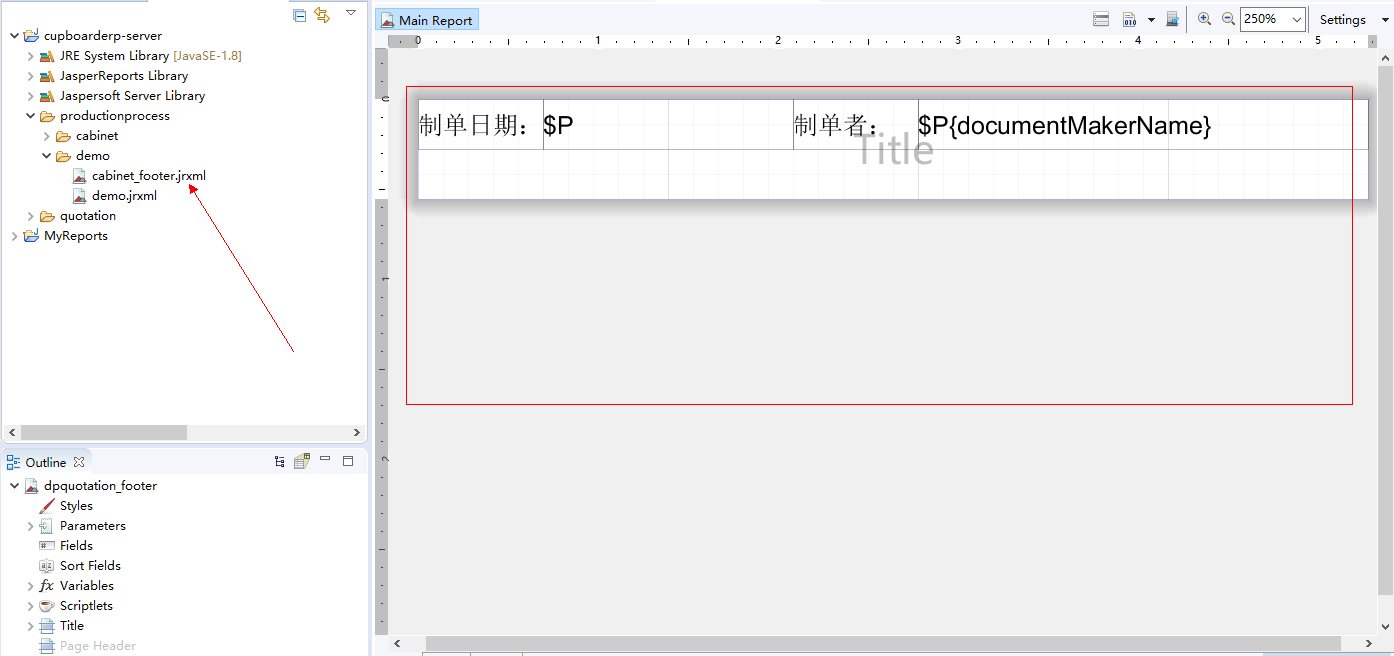Select the cabinet folder
This screenshot has height=656, width=1394.
(97, 136)
